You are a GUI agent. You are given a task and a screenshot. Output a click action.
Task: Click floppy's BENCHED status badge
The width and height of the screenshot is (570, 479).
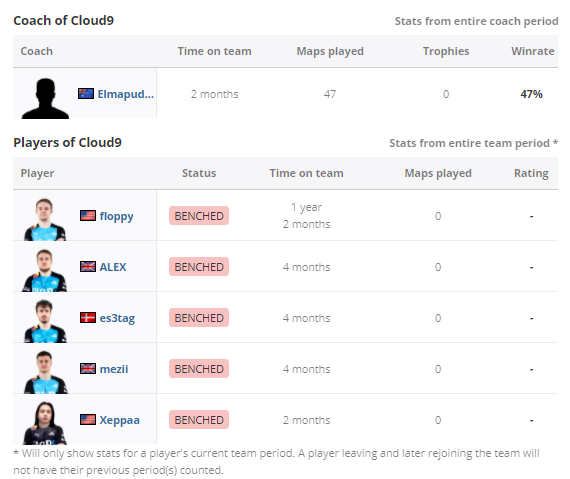point(199,216)
